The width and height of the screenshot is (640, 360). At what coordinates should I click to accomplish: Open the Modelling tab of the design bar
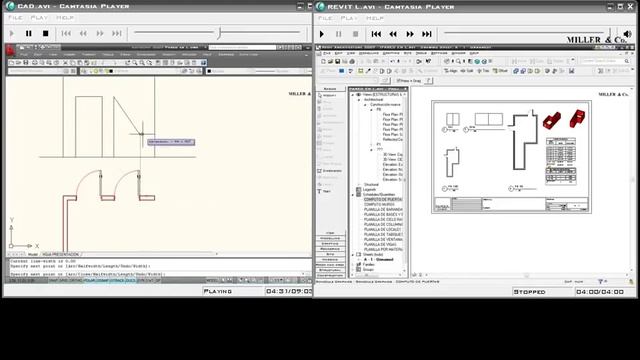[x=330, y=238]
